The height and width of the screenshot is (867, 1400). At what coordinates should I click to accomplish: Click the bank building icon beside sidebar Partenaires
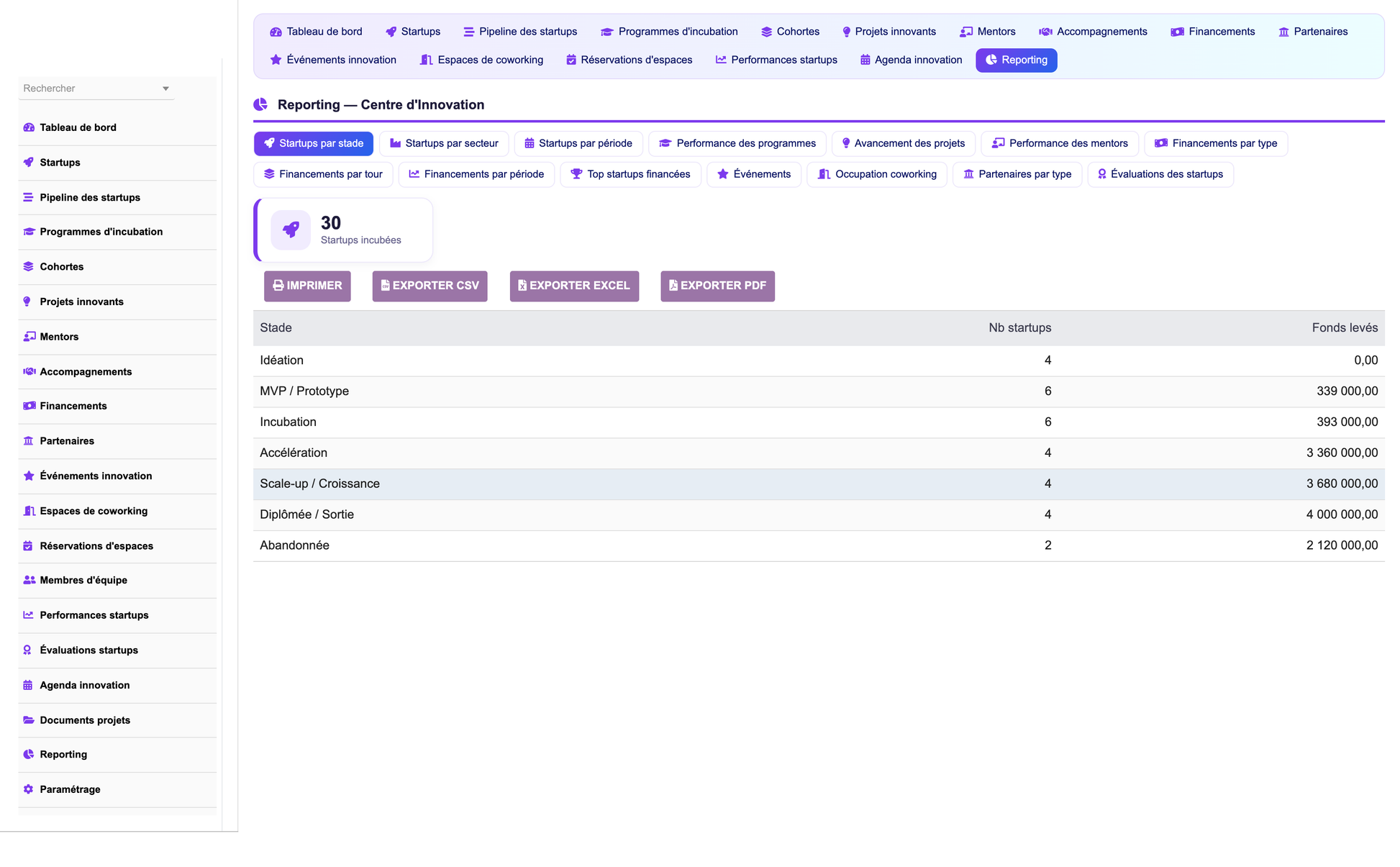29,441
